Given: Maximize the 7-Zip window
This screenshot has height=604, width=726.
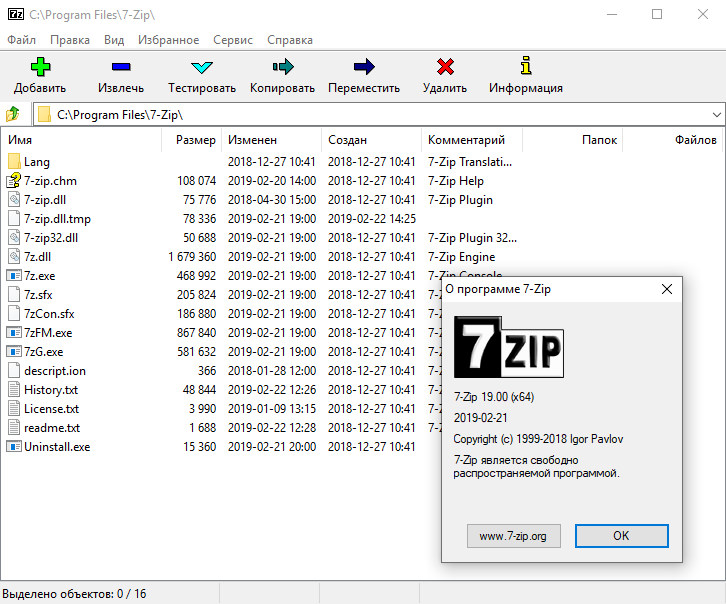Looking at the screenshot, I should 657,14.
